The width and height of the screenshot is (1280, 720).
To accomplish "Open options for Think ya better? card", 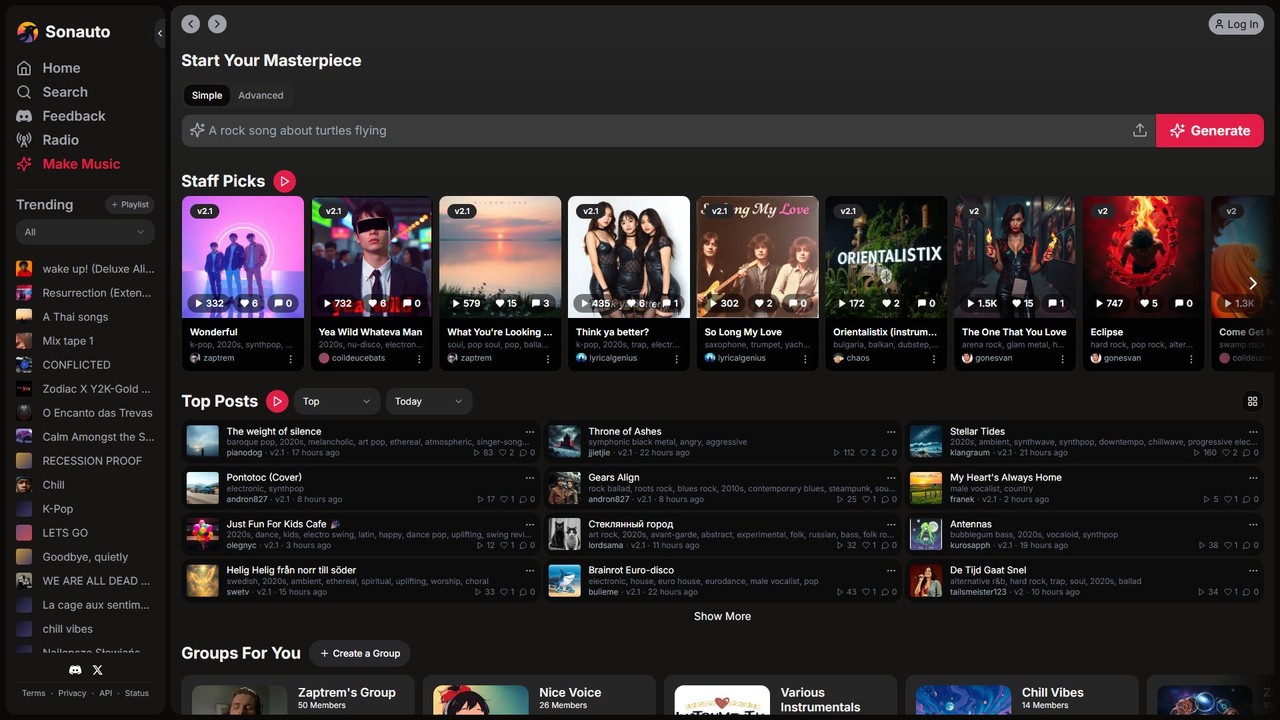I will (676, 358).
